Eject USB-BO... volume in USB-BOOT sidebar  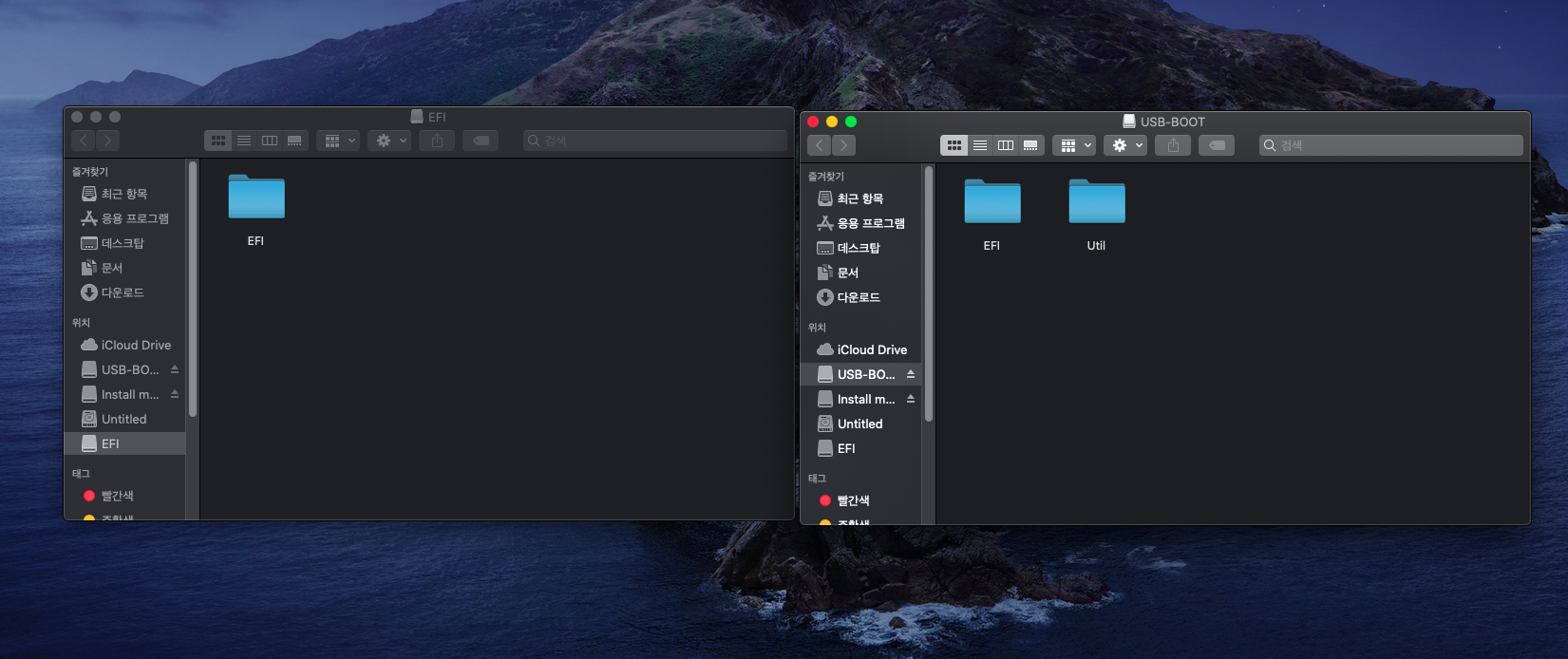(x=911, y=374)
